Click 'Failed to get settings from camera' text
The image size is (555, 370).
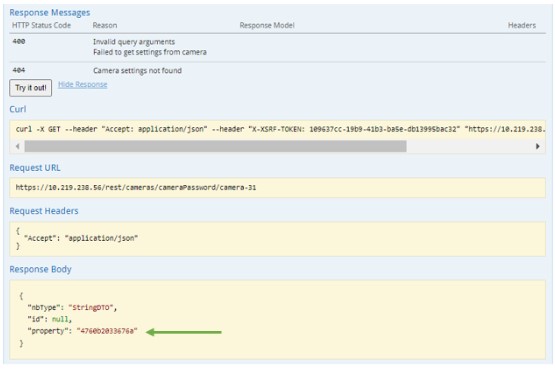pyautogui.click(x=150, y=52)
